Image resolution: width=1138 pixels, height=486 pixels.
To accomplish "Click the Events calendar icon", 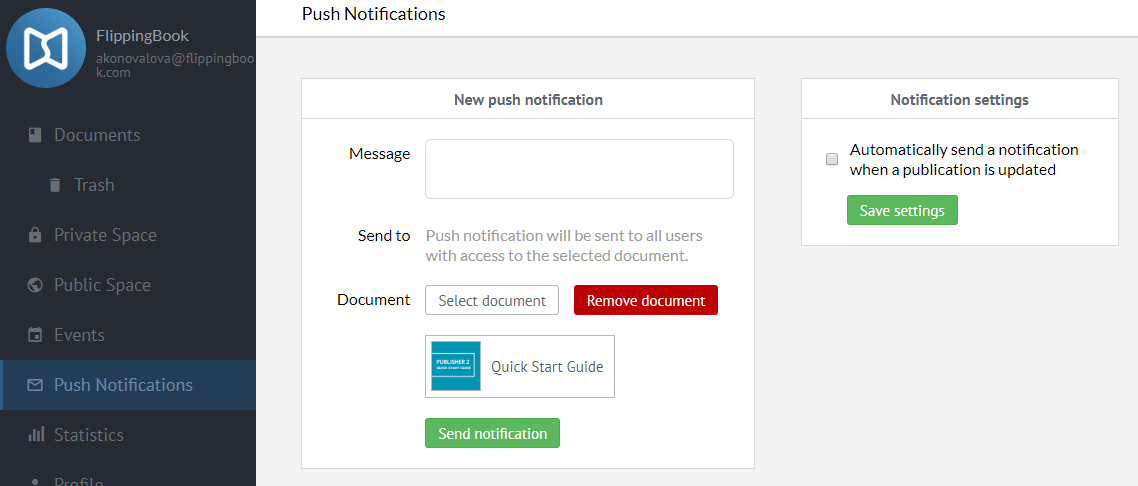I will tap(35, 335).
